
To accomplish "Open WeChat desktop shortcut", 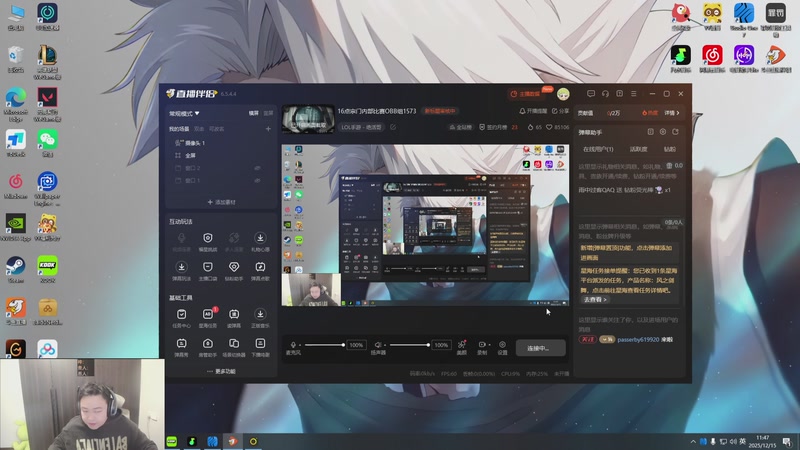I will (47, 143).
